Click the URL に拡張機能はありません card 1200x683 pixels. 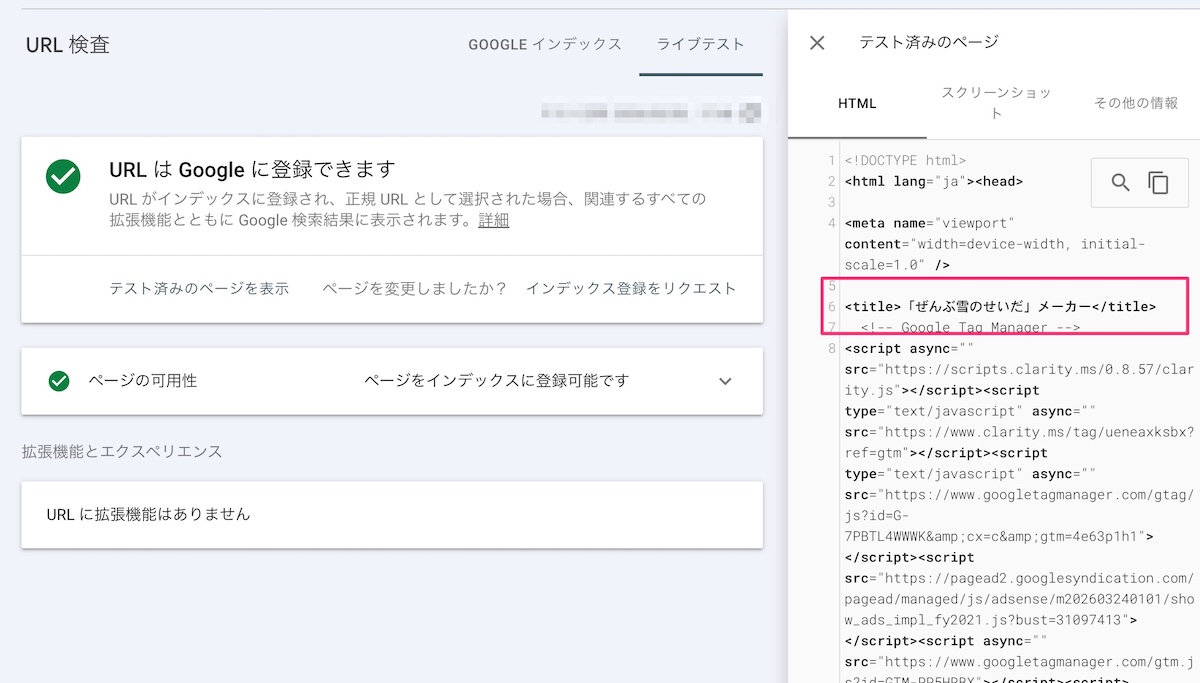[391, 514]
